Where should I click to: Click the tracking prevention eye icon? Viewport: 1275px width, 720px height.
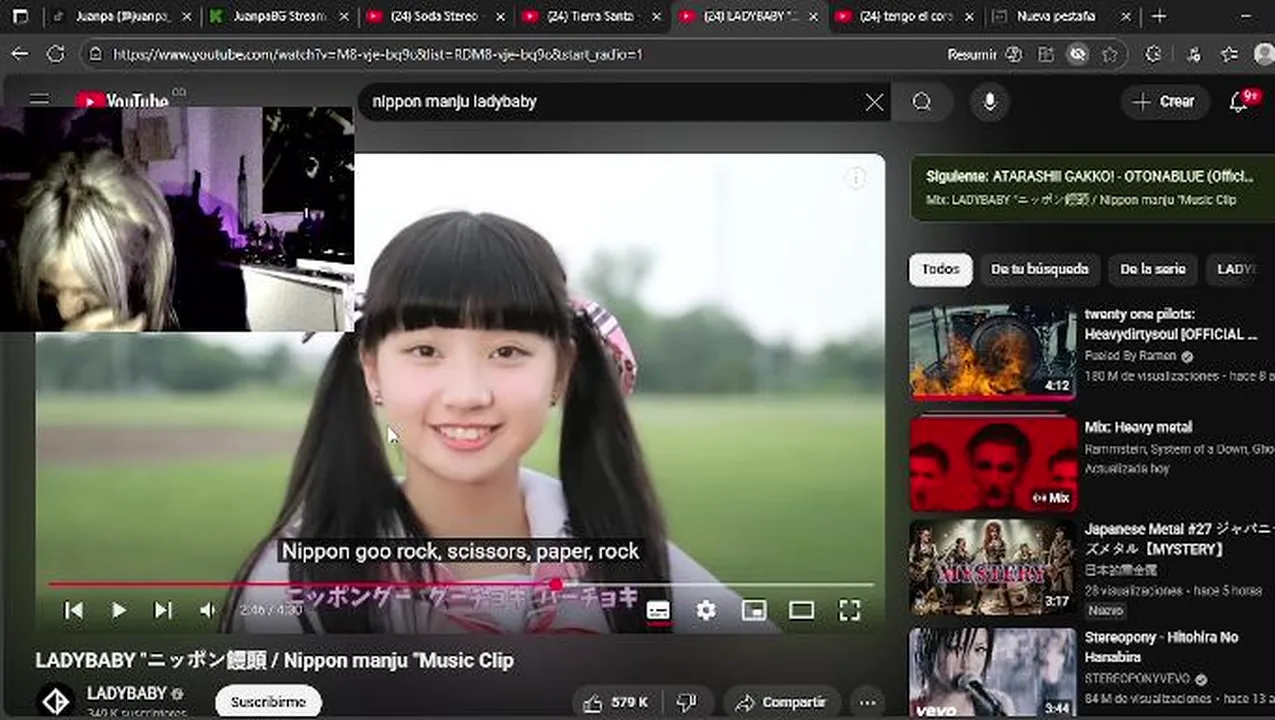click(x=1078, y=54)
